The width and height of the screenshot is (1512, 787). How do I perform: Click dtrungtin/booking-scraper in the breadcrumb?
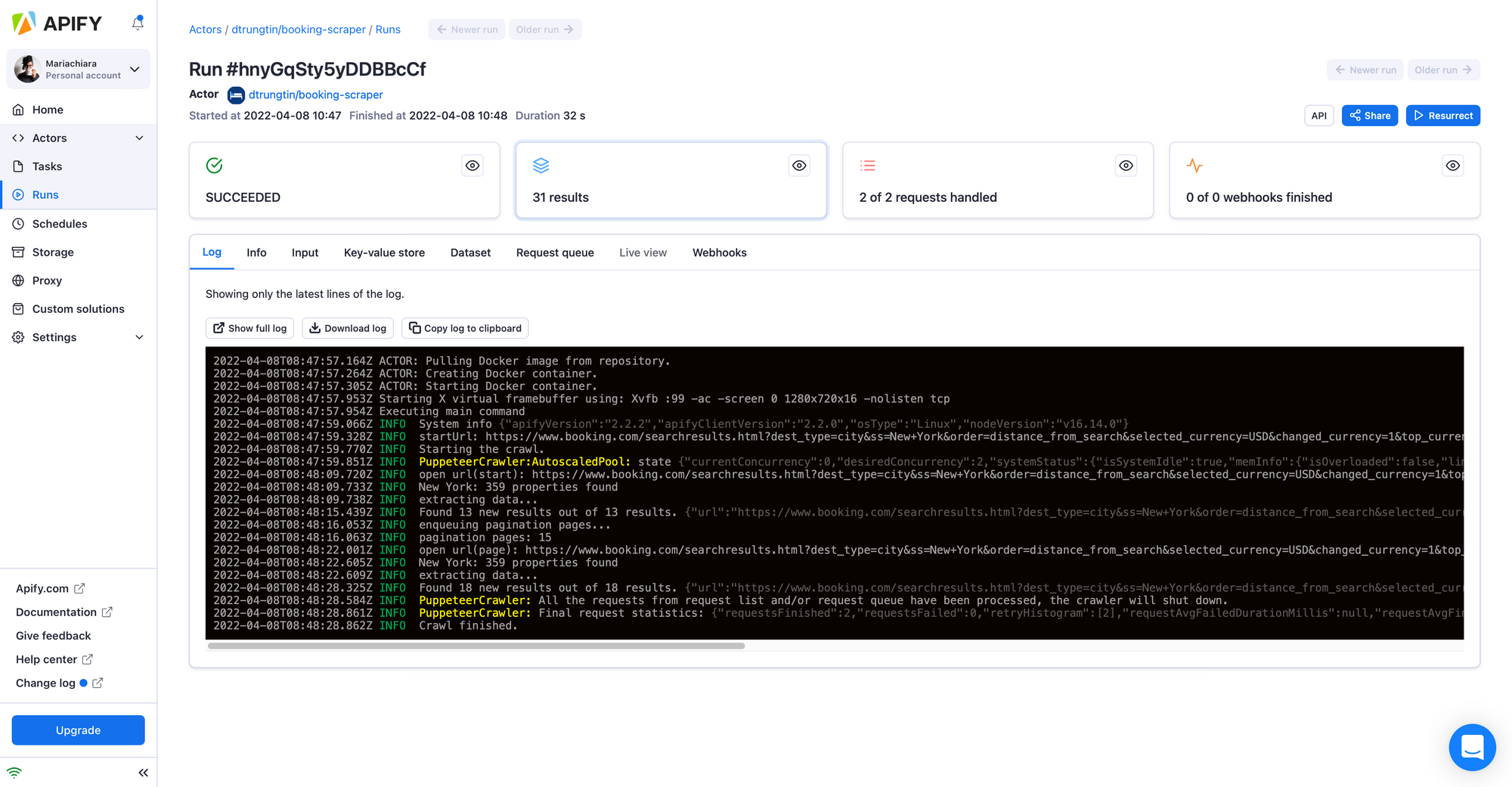point(299,29)
